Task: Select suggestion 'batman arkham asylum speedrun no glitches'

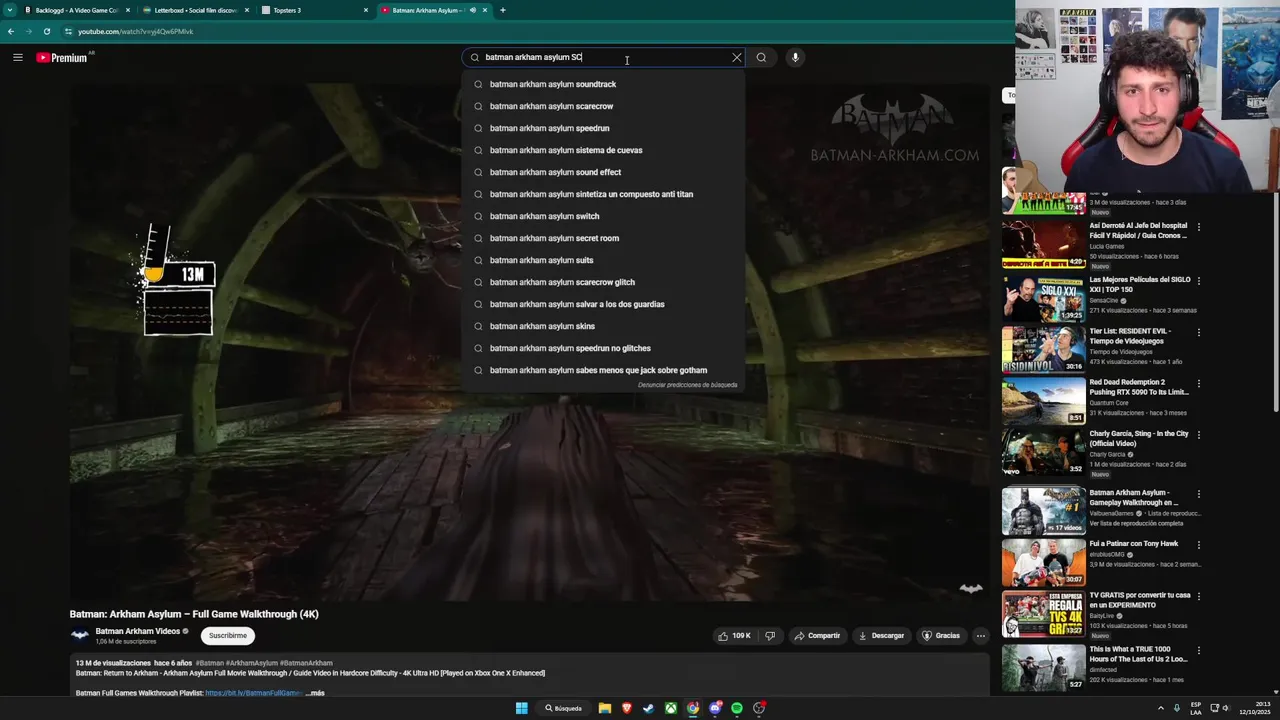Action: (604, 348)
